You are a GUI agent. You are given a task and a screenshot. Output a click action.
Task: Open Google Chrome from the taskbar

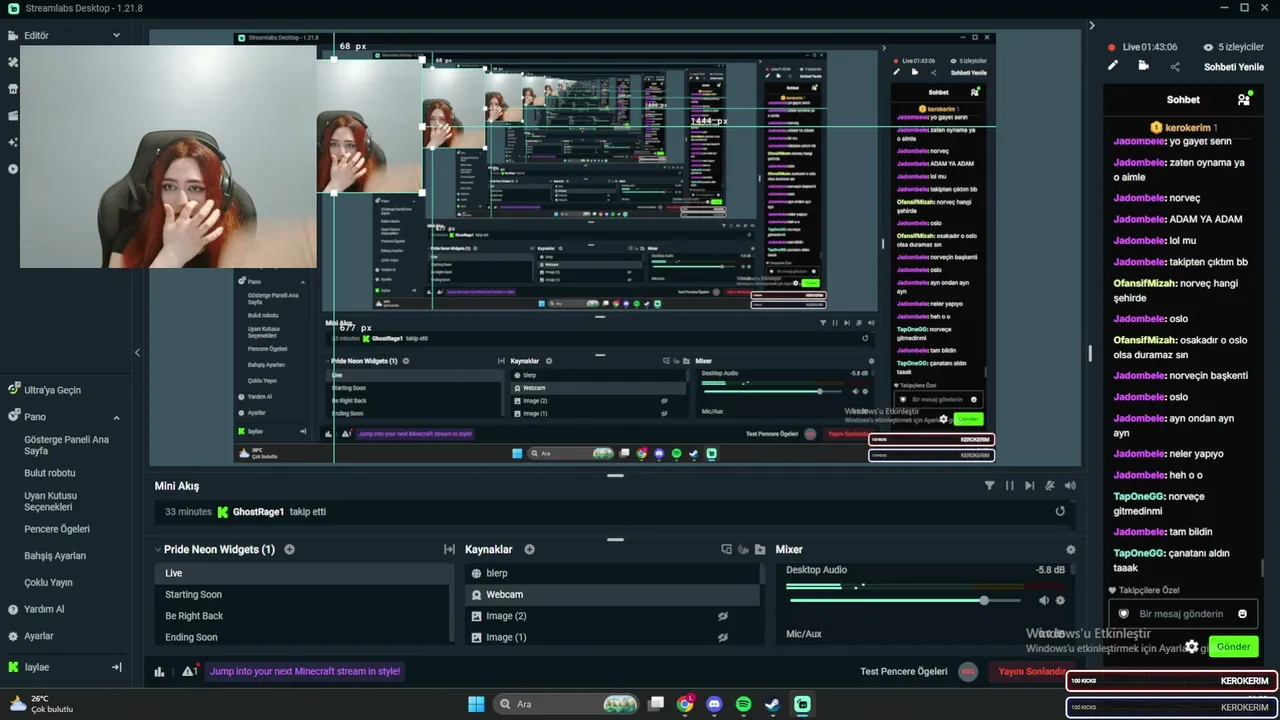pos(685,704)
